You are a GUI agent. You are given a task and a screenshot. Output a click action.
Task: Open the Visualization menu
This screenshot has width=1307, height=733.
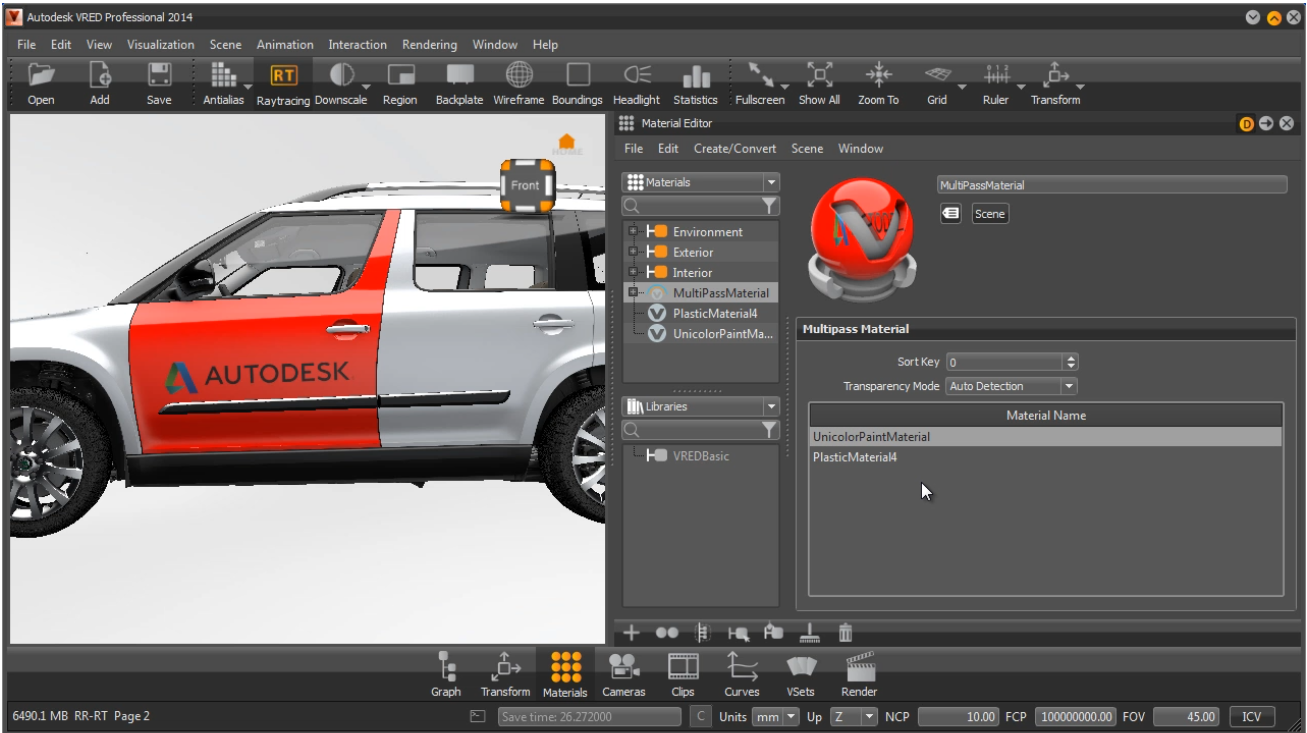pos(160,45)
